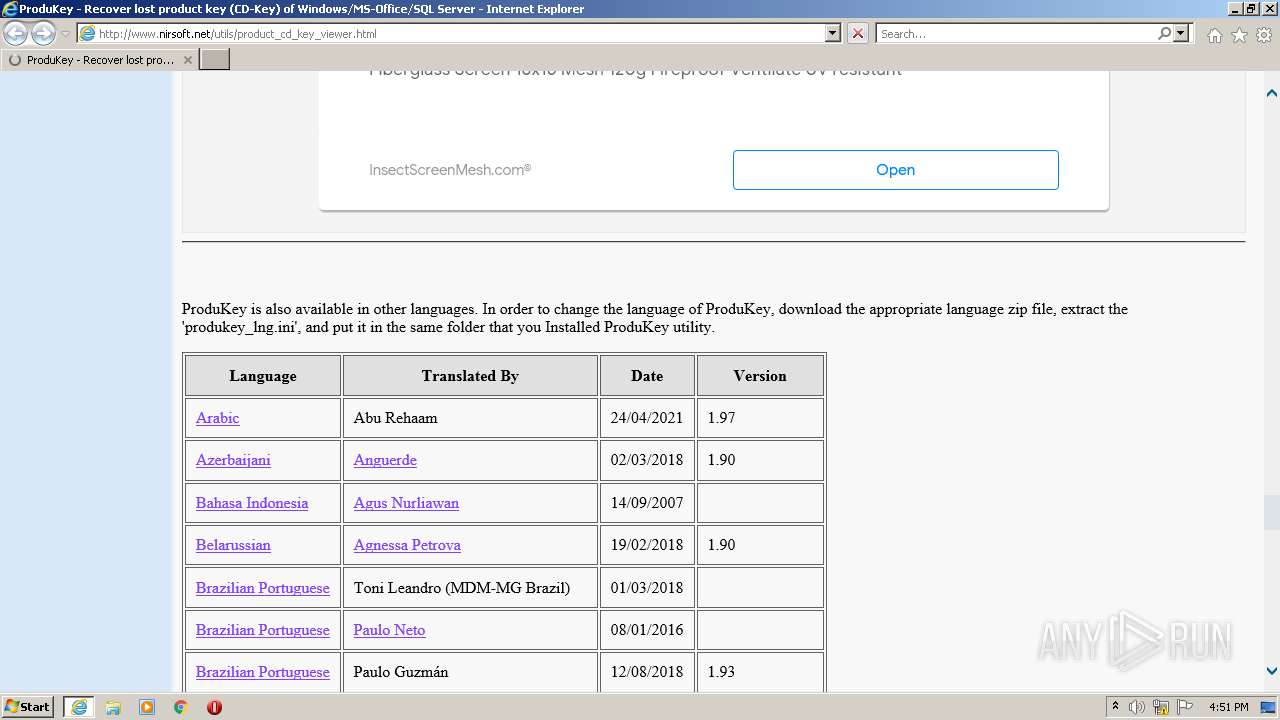This screenshot has height=720, width=1280.
Task: Expand the address bar URL dropdown
Action: pos(833,33)
